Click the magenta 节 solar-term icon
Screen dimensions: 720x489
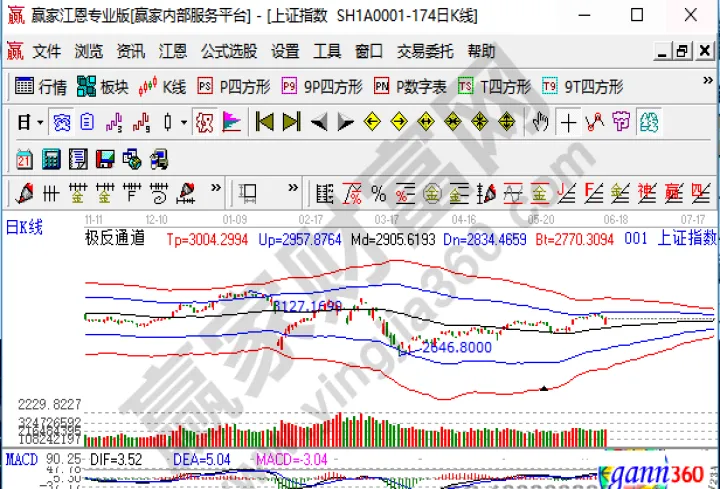tap(621, 123)
